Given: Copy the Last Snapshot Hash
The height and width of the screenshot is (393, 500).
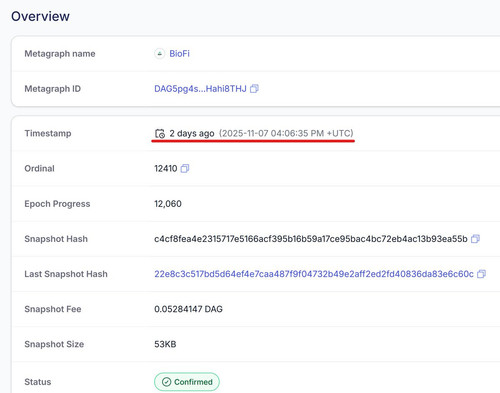Looking at the screenshot, I should pyautogui.click(x=481, y=274).
